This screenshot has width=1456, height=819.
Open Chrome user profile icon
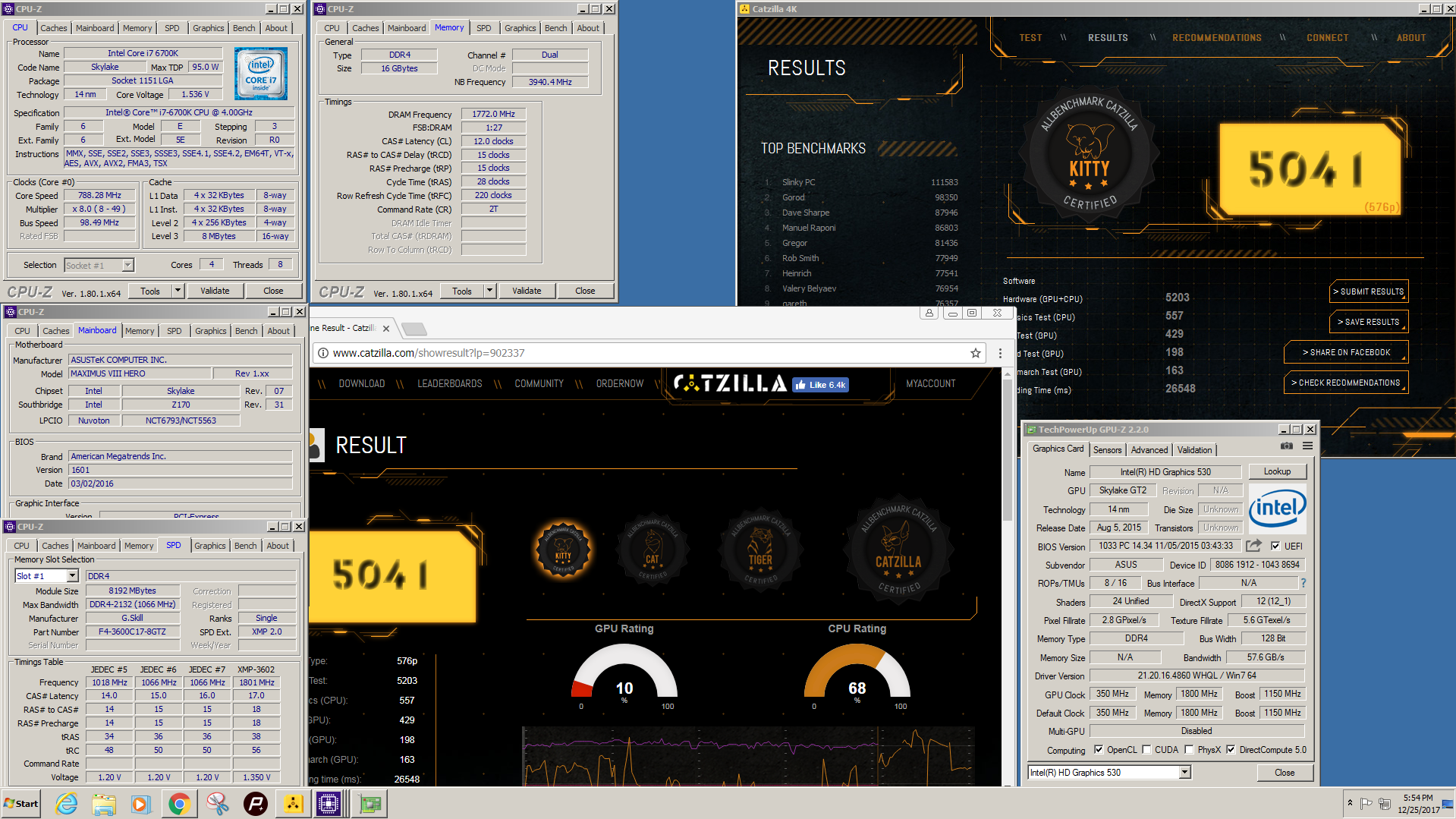pyautogui.click(x=929, y=313)
